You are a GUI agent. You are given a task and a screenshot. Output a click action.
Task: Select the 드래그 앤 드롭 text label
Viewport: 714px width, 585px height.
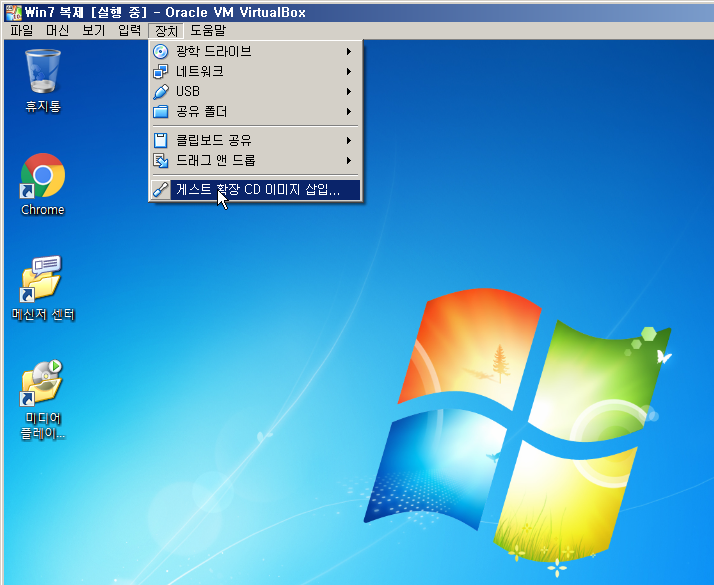(215, 160)
